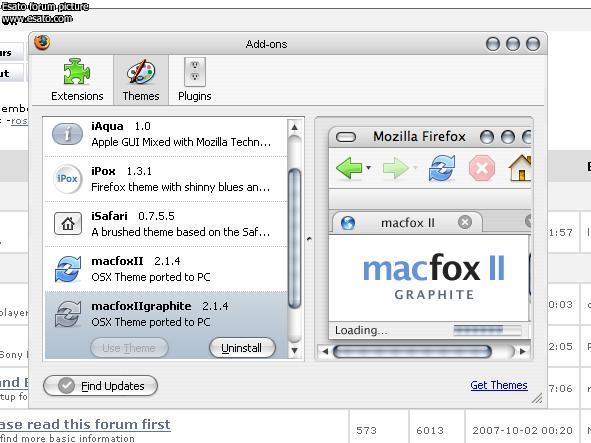Viewport: 591px width, 443px height.
Task: Click the preview green back arrow
Action: point(349,168)
